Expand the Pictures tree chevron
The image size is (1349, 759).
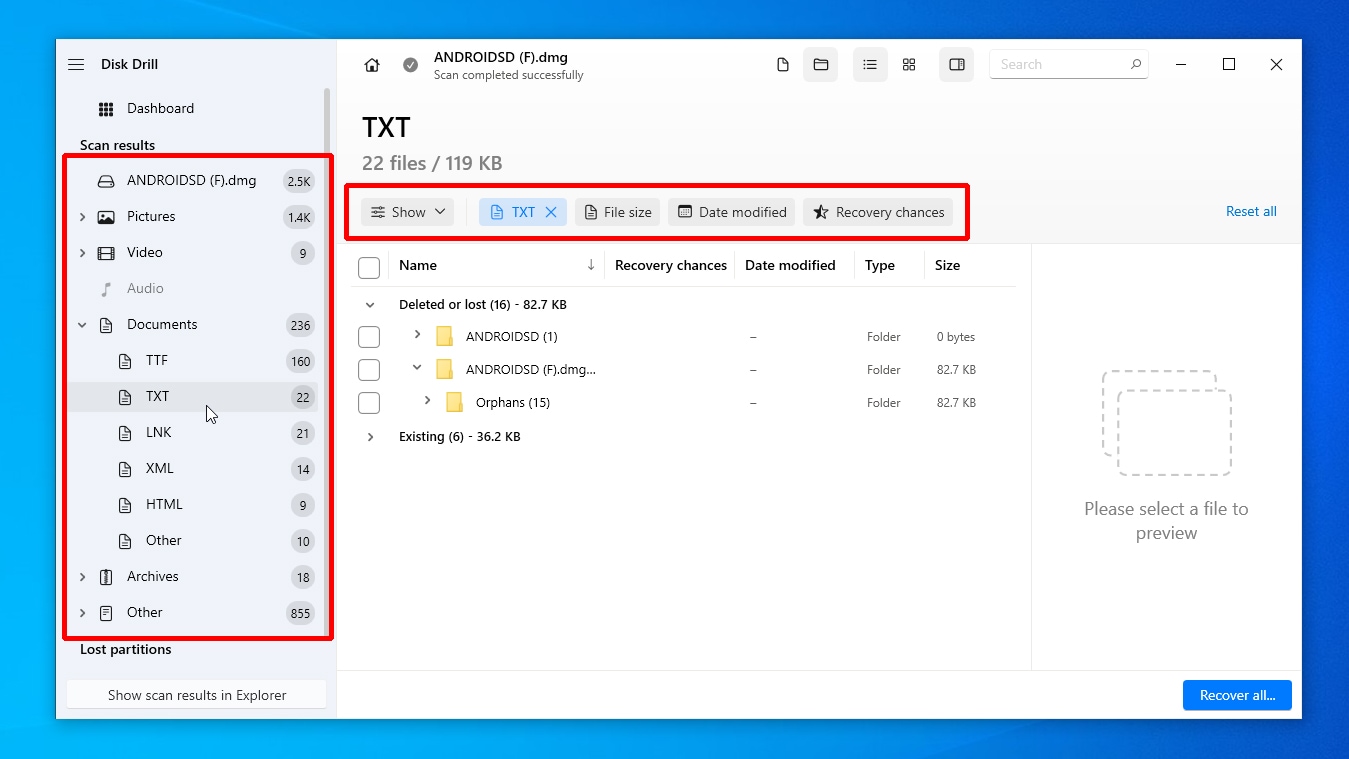pos(82,217)
